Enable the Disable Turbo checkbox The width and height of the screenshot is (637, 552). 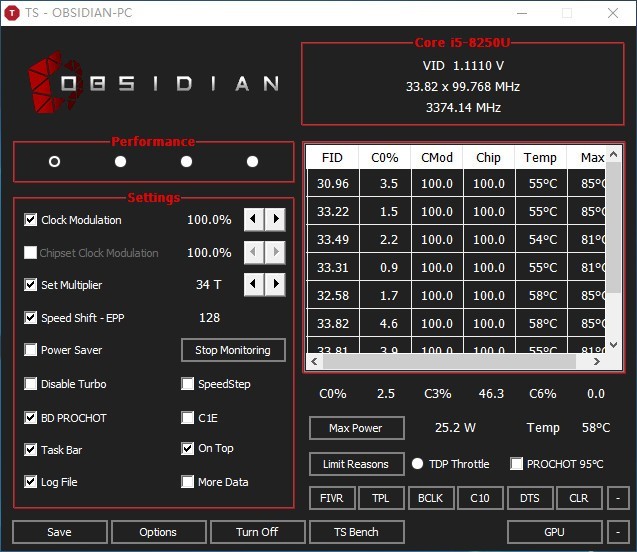(x=31, y=384)
